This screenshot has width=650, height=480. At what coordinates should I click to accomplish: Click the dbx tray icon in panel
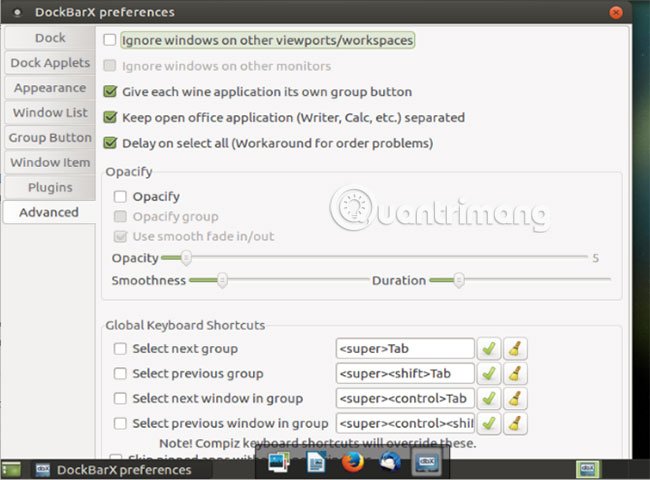click(x=587, y=469)
